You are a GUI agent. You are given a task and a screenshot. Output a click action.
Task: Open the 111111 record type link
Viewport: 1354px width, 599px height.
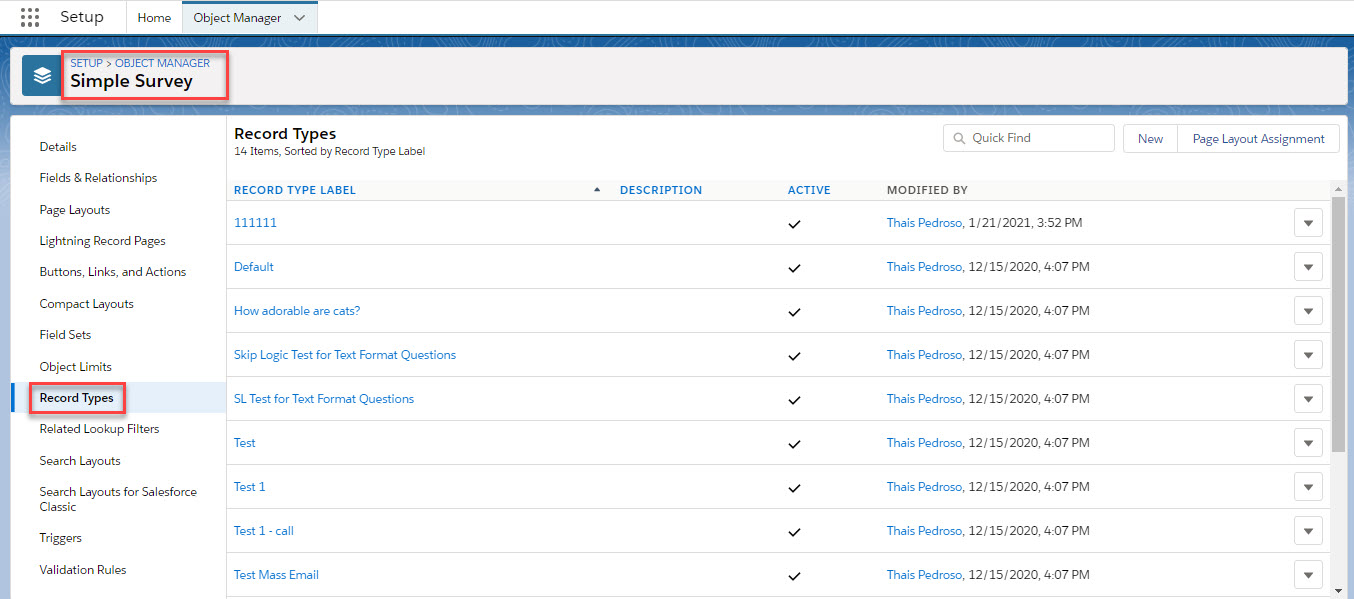coord(255,223)
